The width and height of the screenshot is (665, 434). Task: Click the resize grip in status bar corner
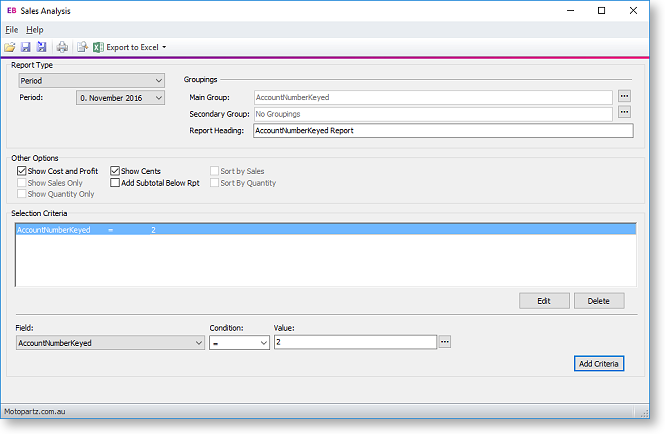click(x=644, y=413)
